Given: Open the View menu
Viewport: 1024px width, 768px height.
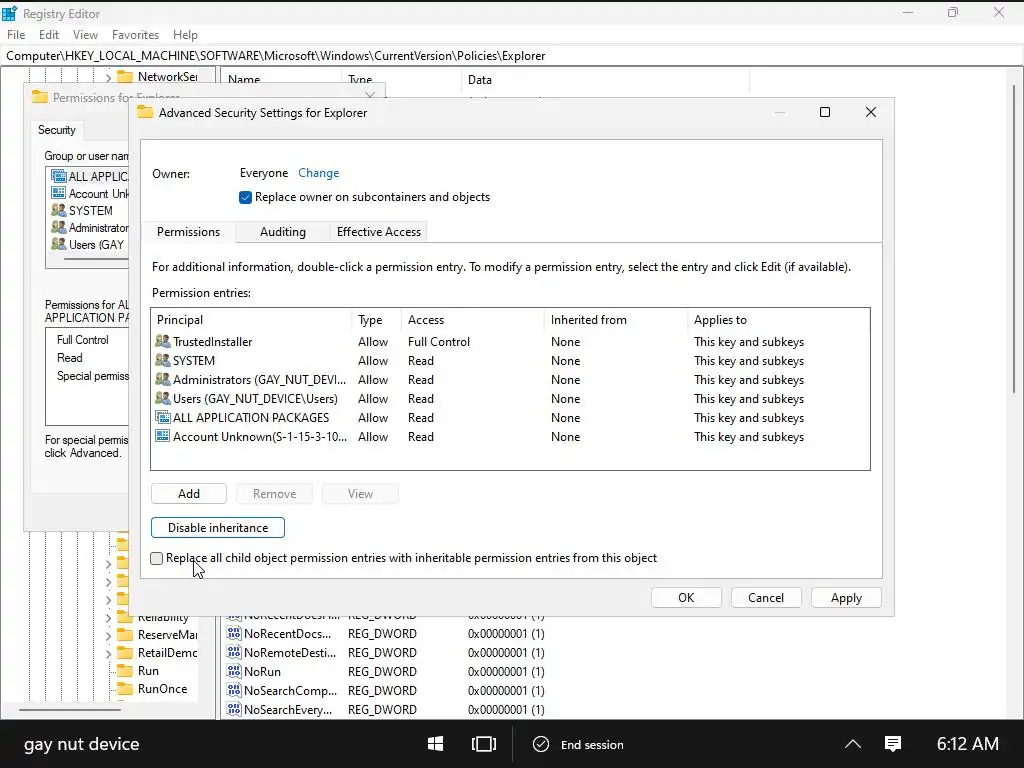Looking at the screenshot, I should [86, 35].
